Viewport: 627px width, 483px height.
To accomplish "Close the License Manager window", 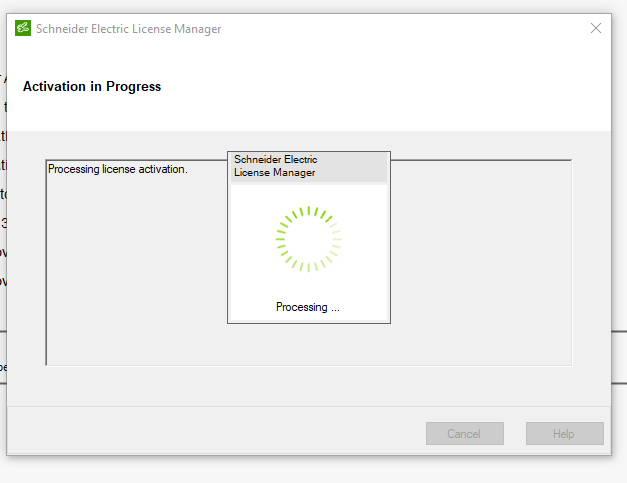I will [596, 28].
